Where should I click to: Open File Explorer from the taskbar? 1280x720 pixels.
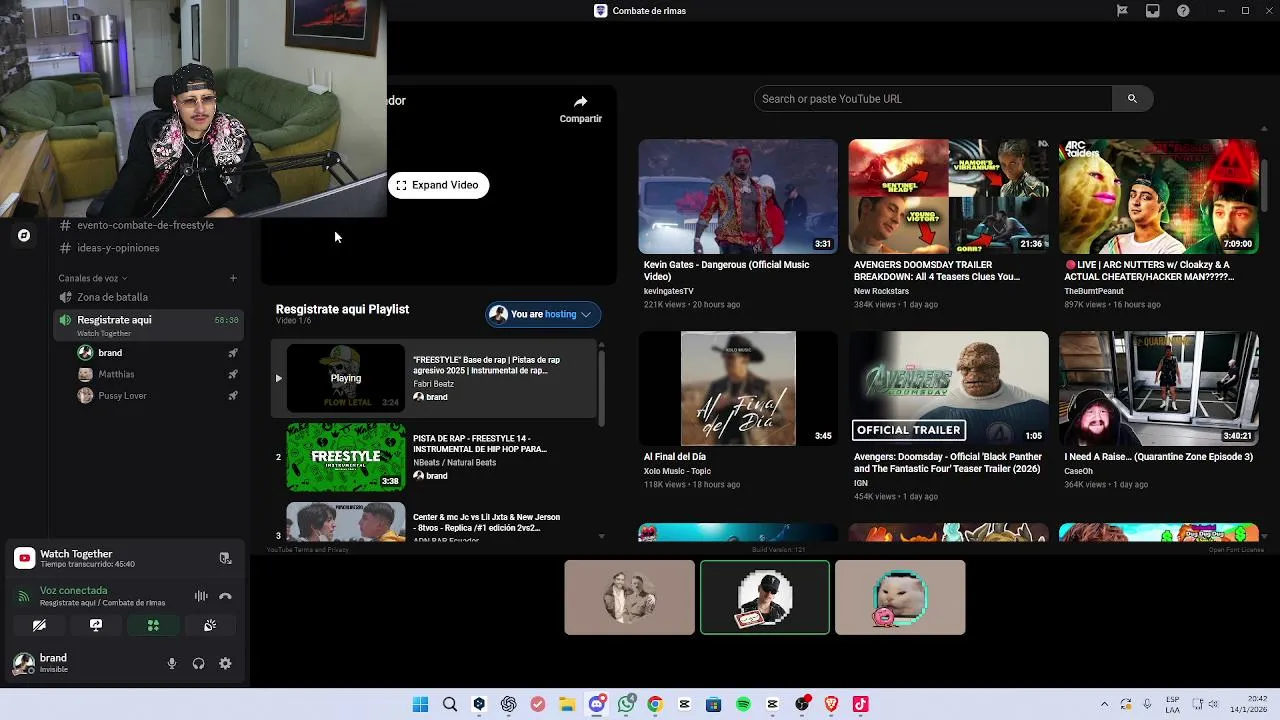click(567, 704)
